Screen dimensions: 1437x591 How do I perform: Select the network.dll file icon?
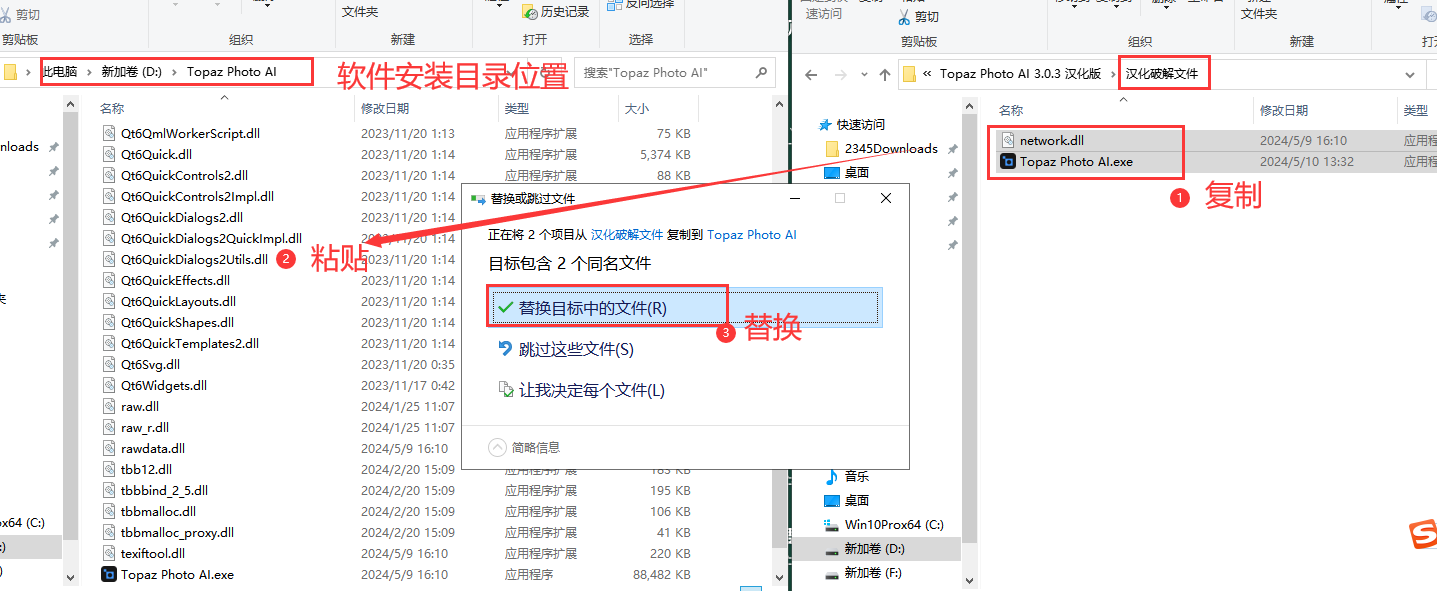point(1008,140)
